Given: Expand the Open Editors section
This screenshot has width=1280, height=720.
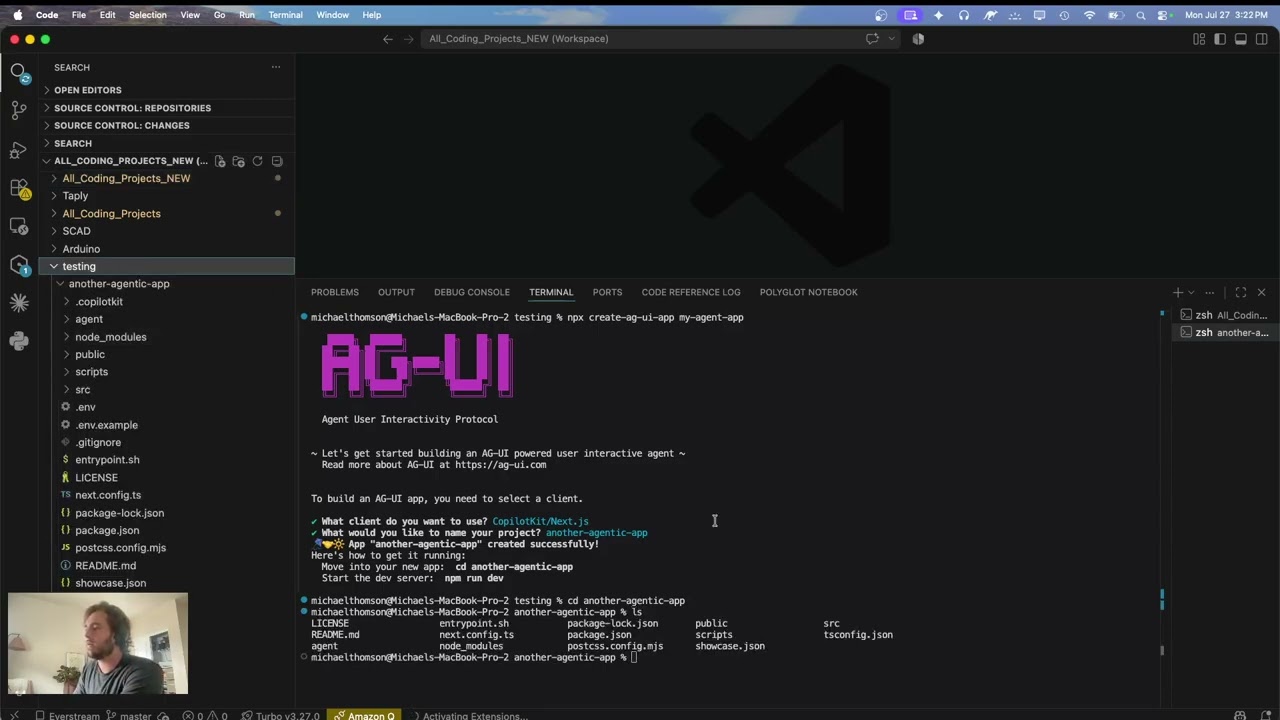Looking at the screenshot, I should tap(166, 90).
